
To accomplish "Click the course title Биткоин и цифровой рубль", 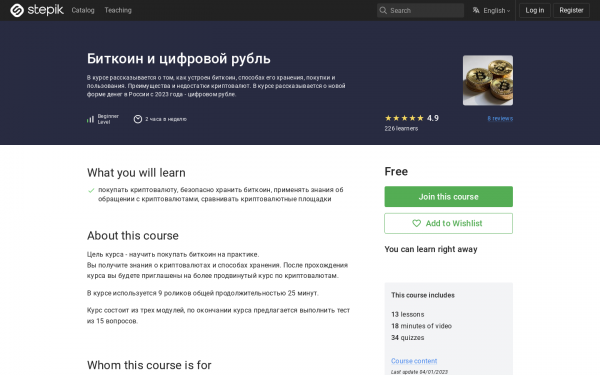I will (x=179, y=59).
